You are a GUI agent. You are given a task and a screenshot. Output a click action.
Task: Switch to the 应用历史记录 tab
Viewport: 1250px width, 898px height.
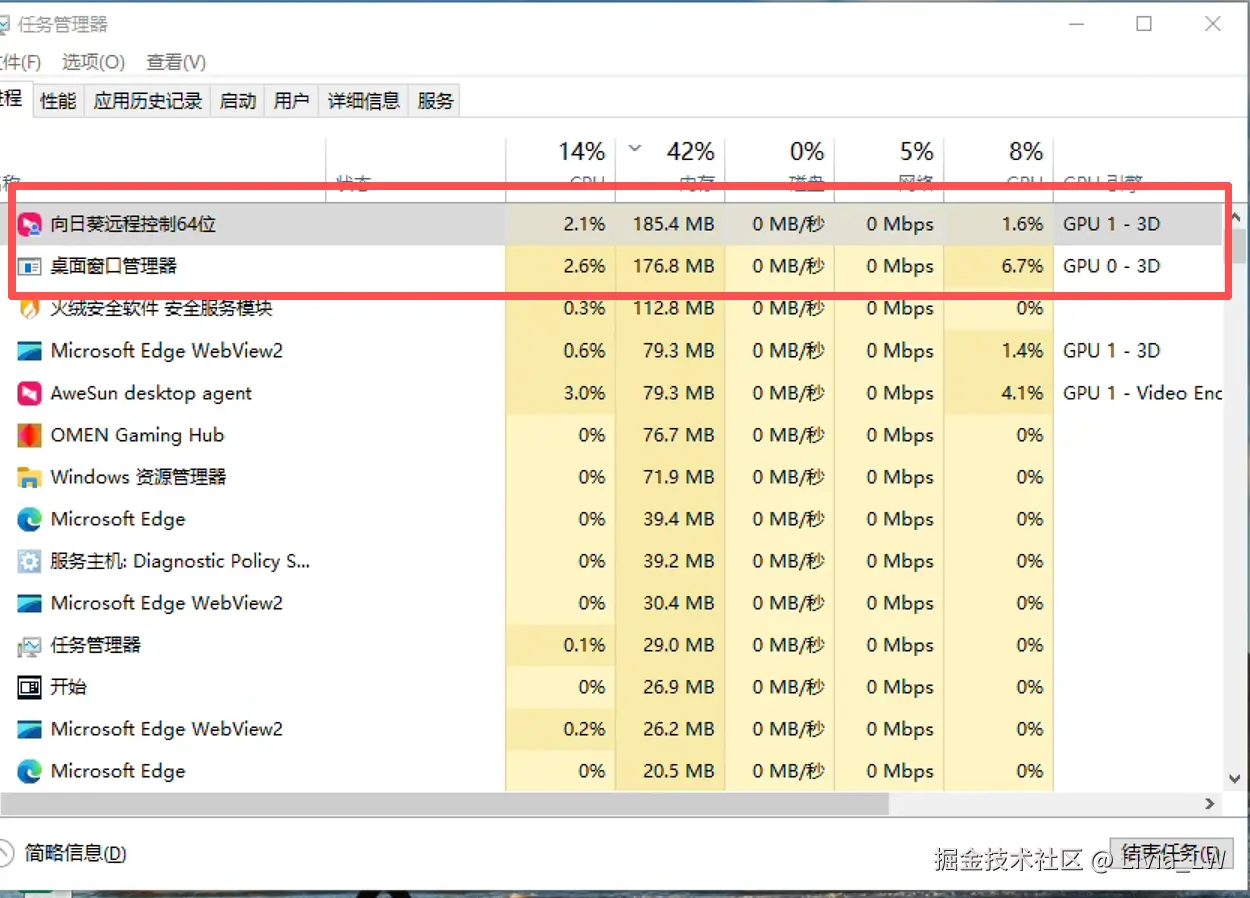(x=148, y=101)
